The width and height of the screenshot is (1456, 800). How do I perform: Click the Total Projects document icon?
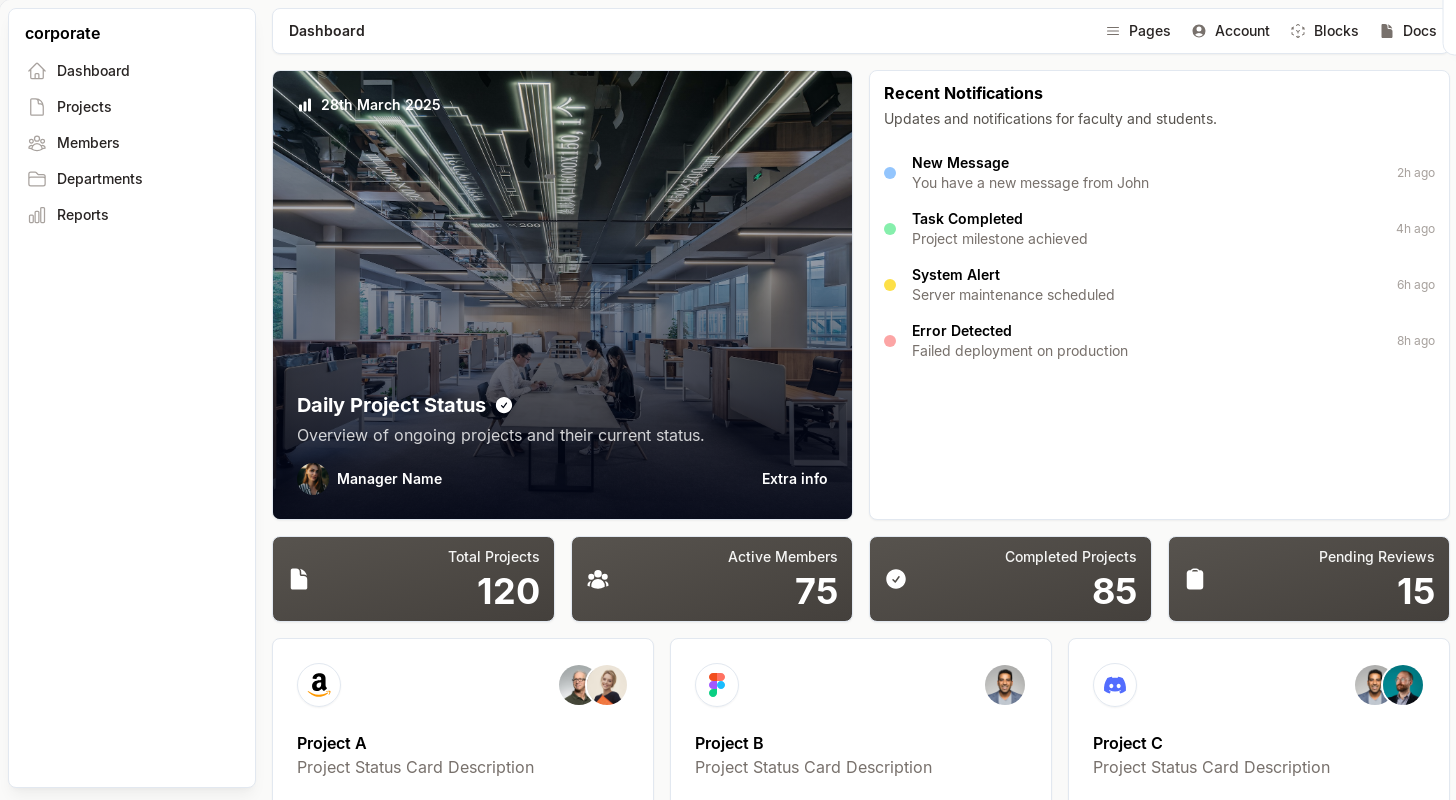[x=299, y=579]
